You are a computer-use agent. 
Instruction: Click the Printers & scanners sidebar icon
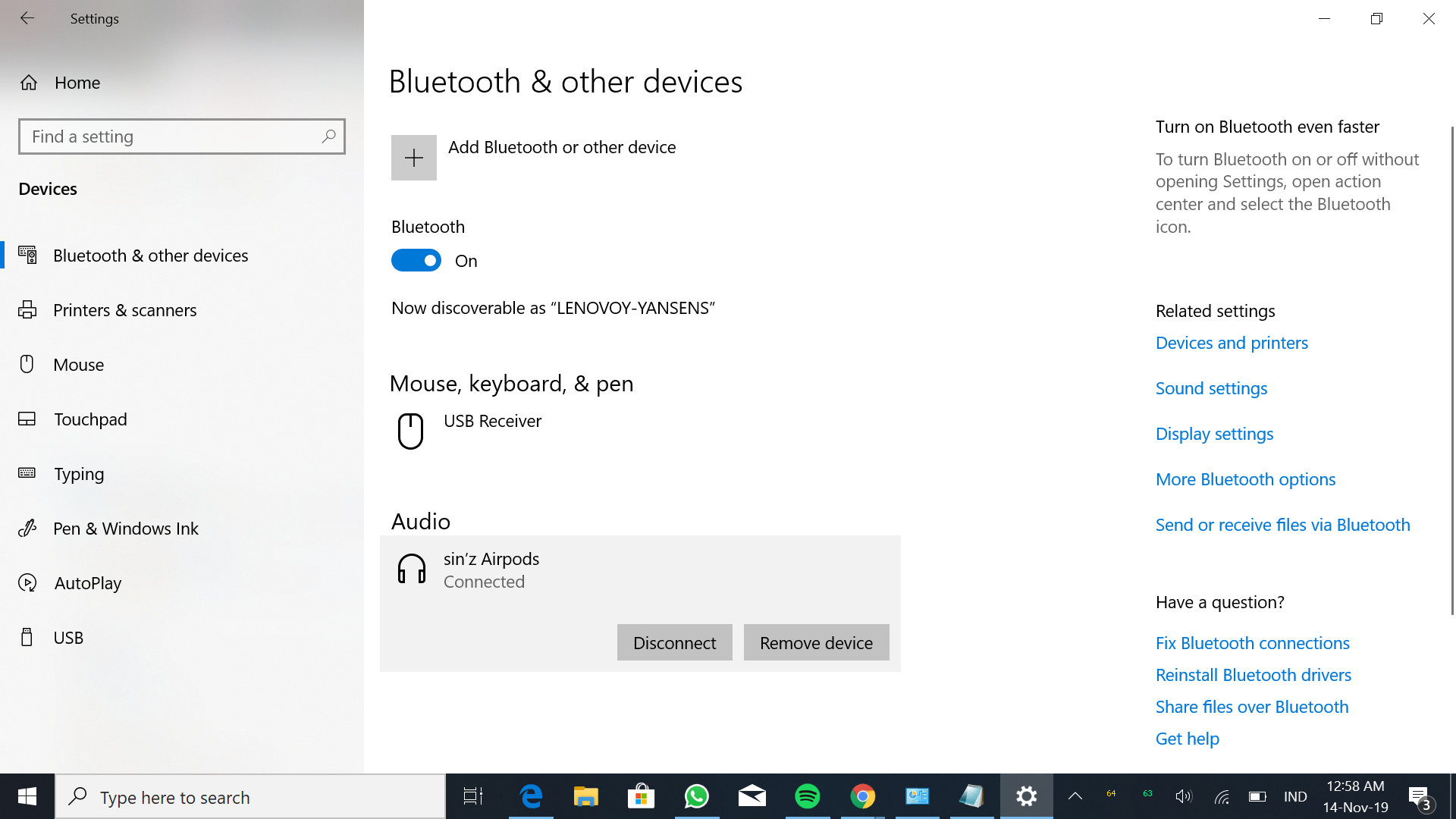coord(27,309)
